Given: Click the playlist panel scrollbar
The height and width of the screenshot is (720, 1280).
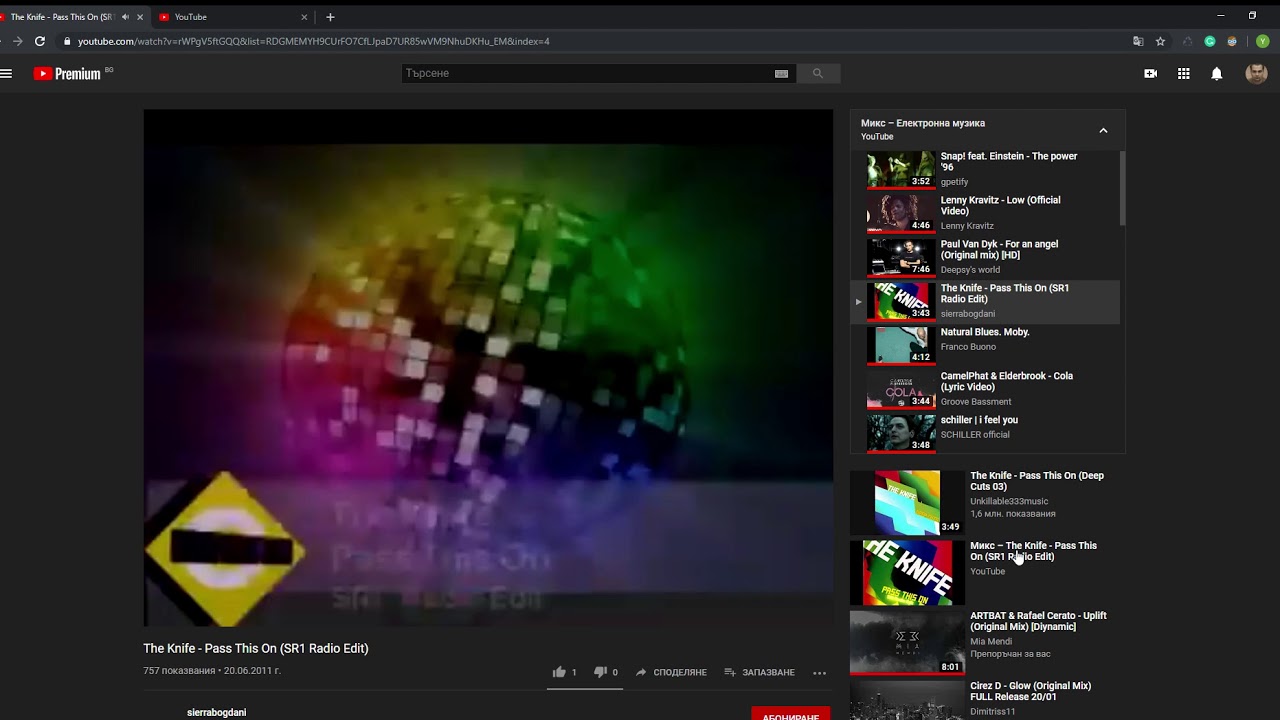Looking at the screenshot, I should tap(1122, 188).
